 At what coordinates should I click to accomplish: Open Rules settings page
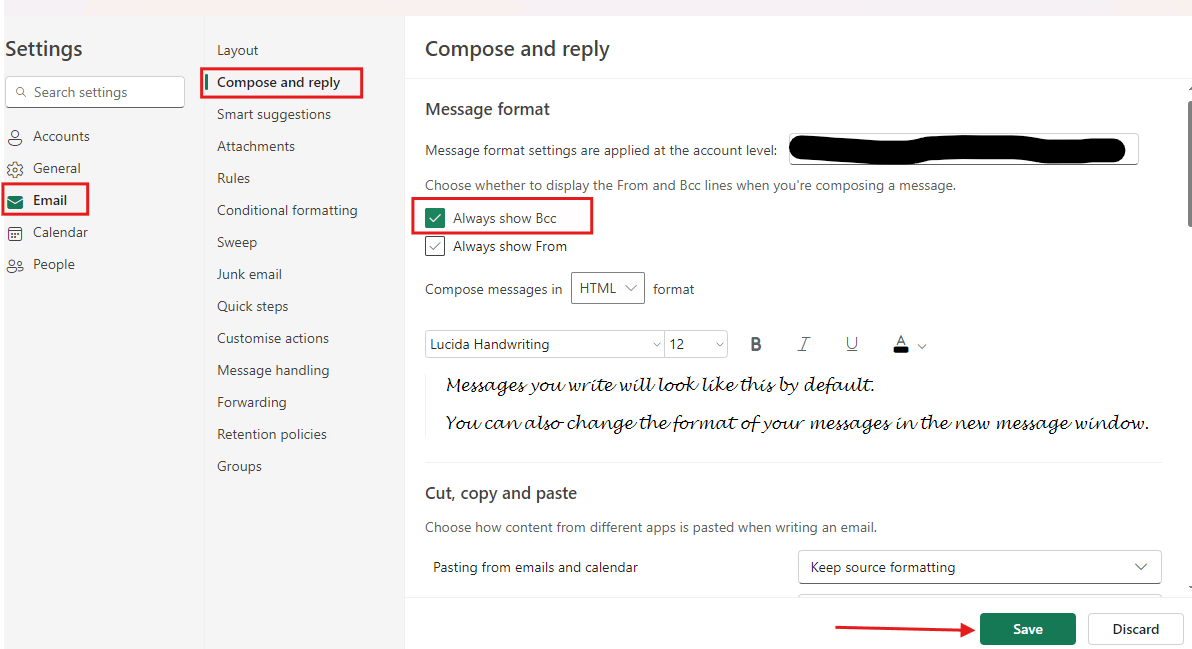click(x=233, y=178)
